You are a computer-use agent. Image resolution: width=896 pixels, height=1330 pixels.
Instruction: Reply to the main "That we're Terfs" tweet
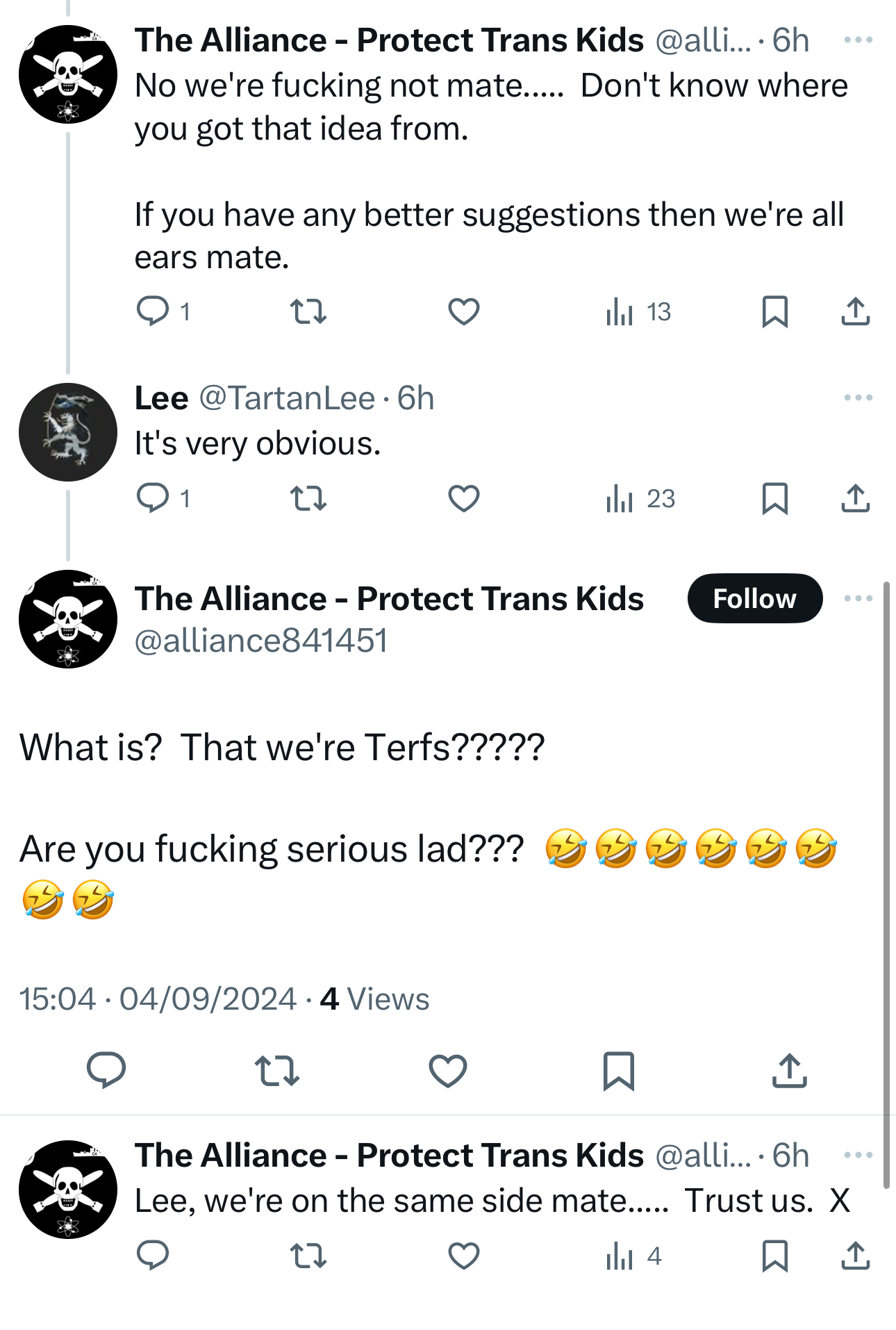(106, 1070)
